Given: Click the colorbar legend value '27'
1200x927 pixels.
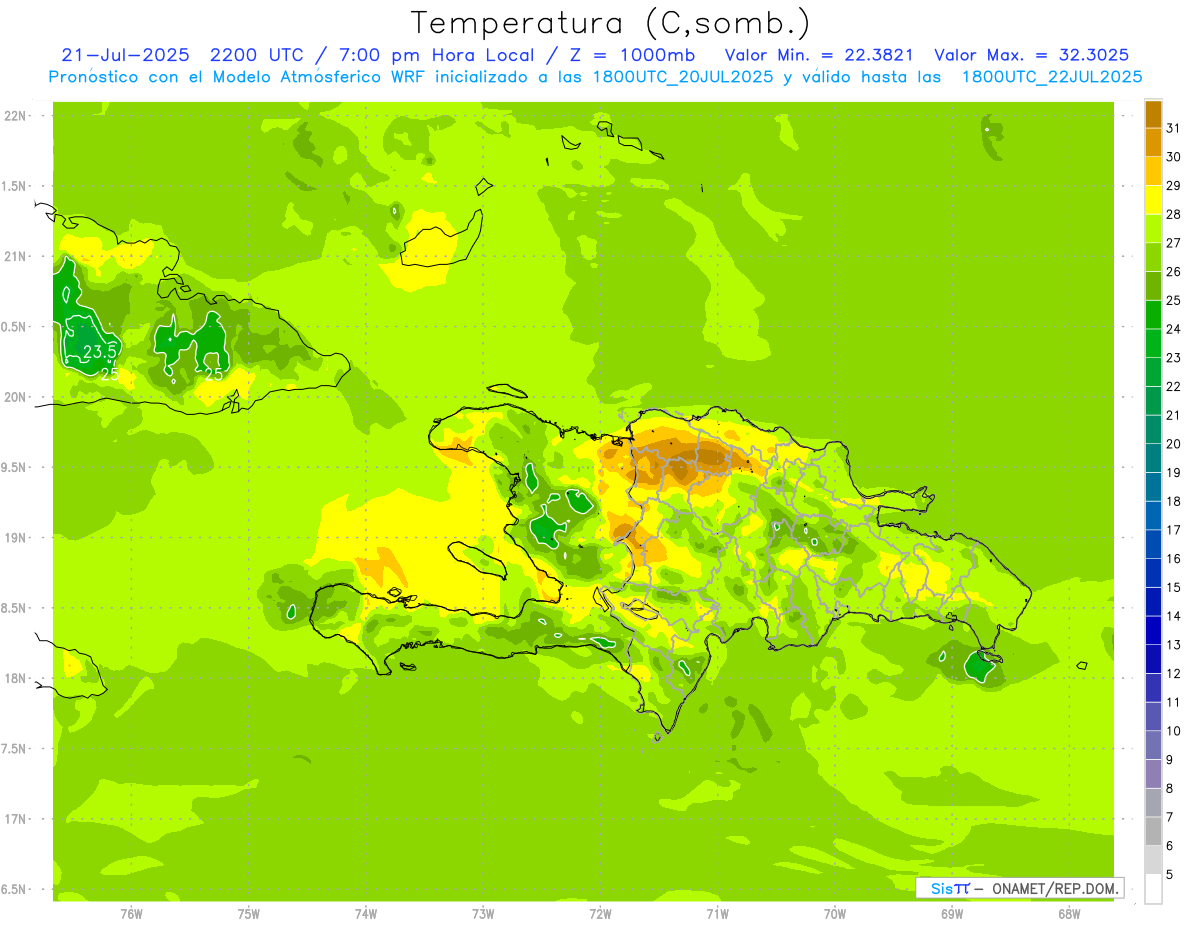Looking at the screenshot, I should tap(1173, 243).
